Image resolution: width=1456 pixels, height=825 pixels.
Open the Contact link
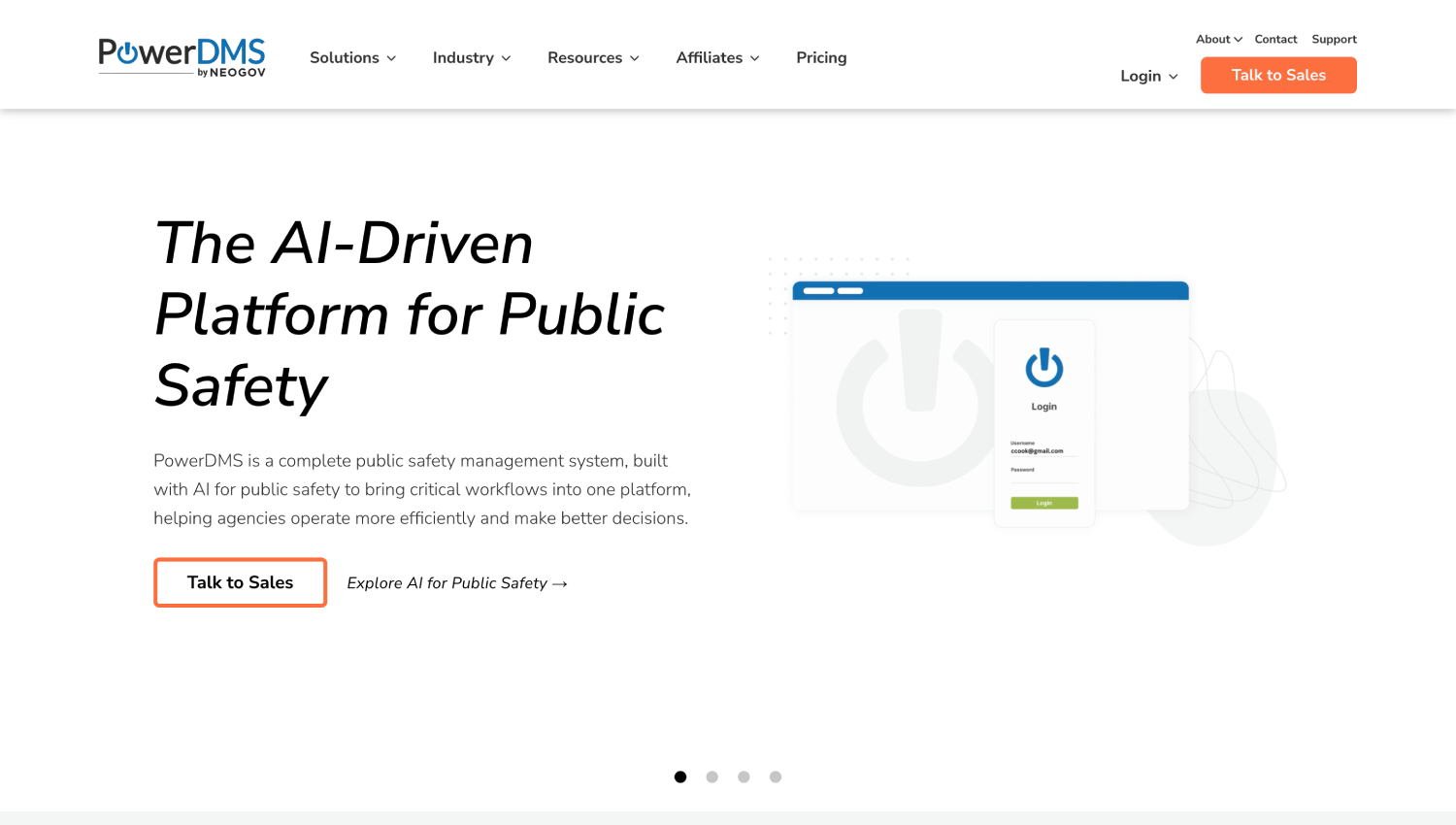(x=1275, y=40)
